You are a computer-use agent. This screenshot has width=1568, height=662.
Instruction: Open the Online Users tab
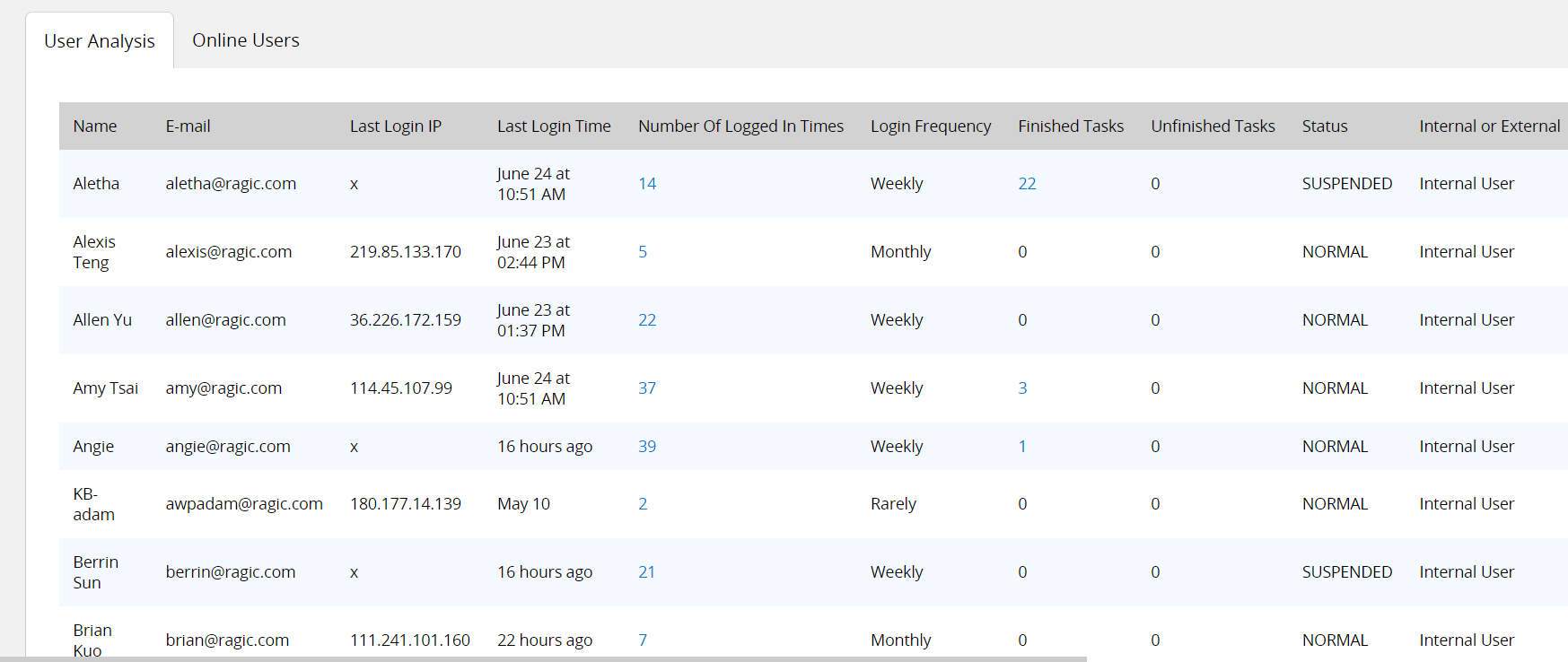pos(246,40)
